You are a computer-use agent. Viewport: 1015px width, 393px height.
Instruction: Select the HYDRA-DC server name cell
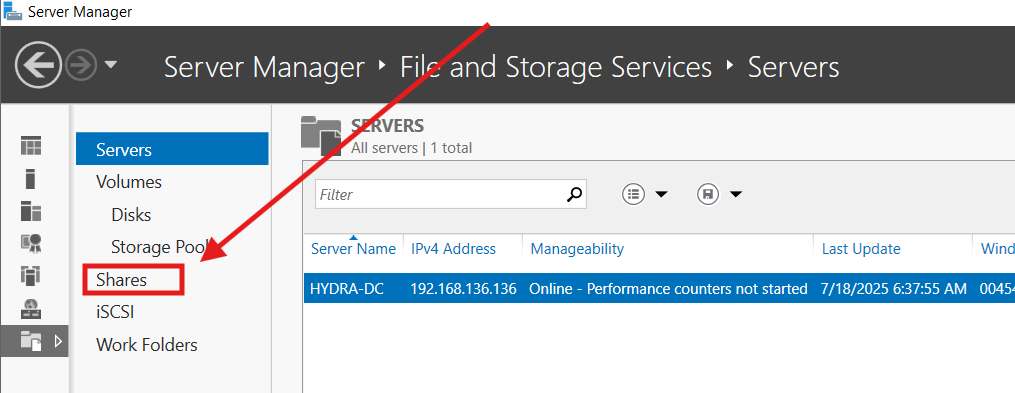347,289
